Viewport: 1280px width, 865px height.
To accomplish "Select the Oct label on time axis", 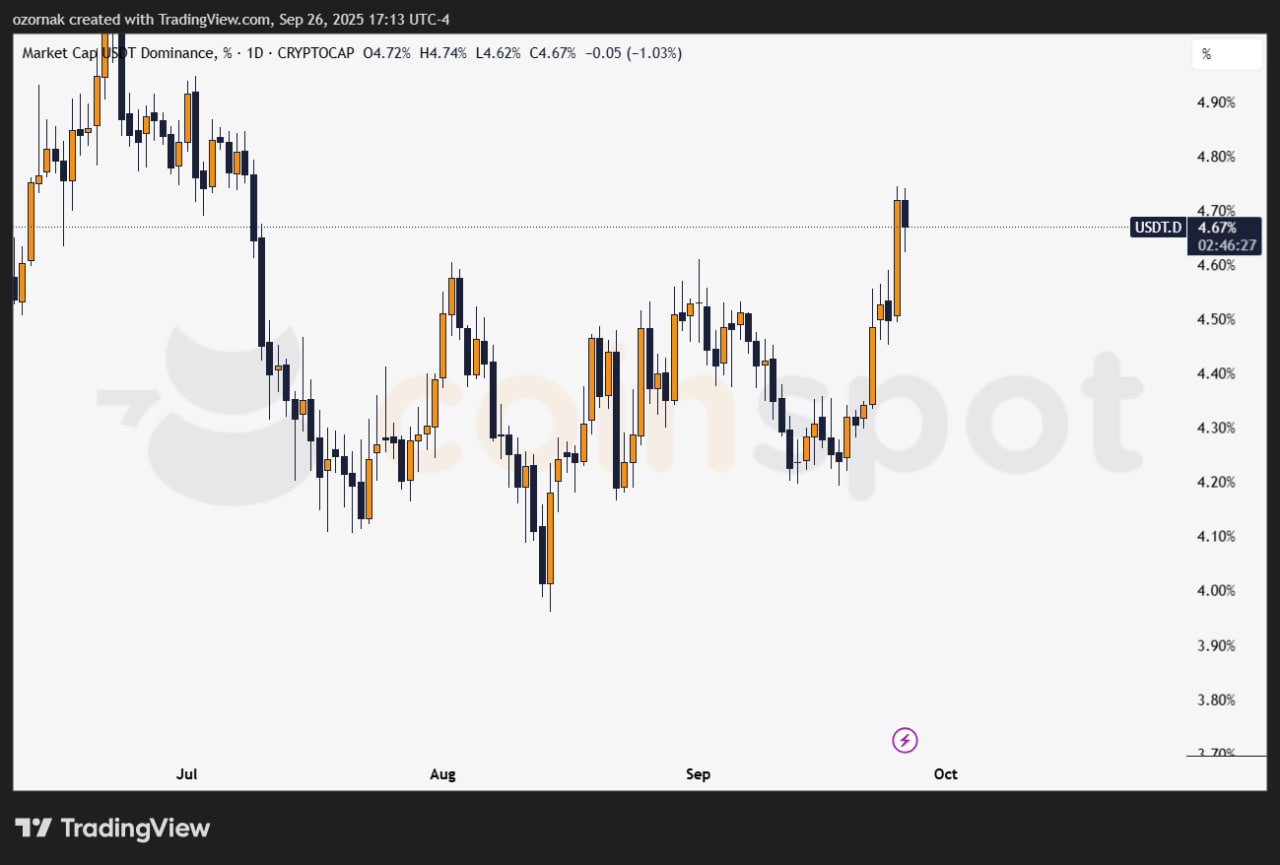I will (945, 774).
